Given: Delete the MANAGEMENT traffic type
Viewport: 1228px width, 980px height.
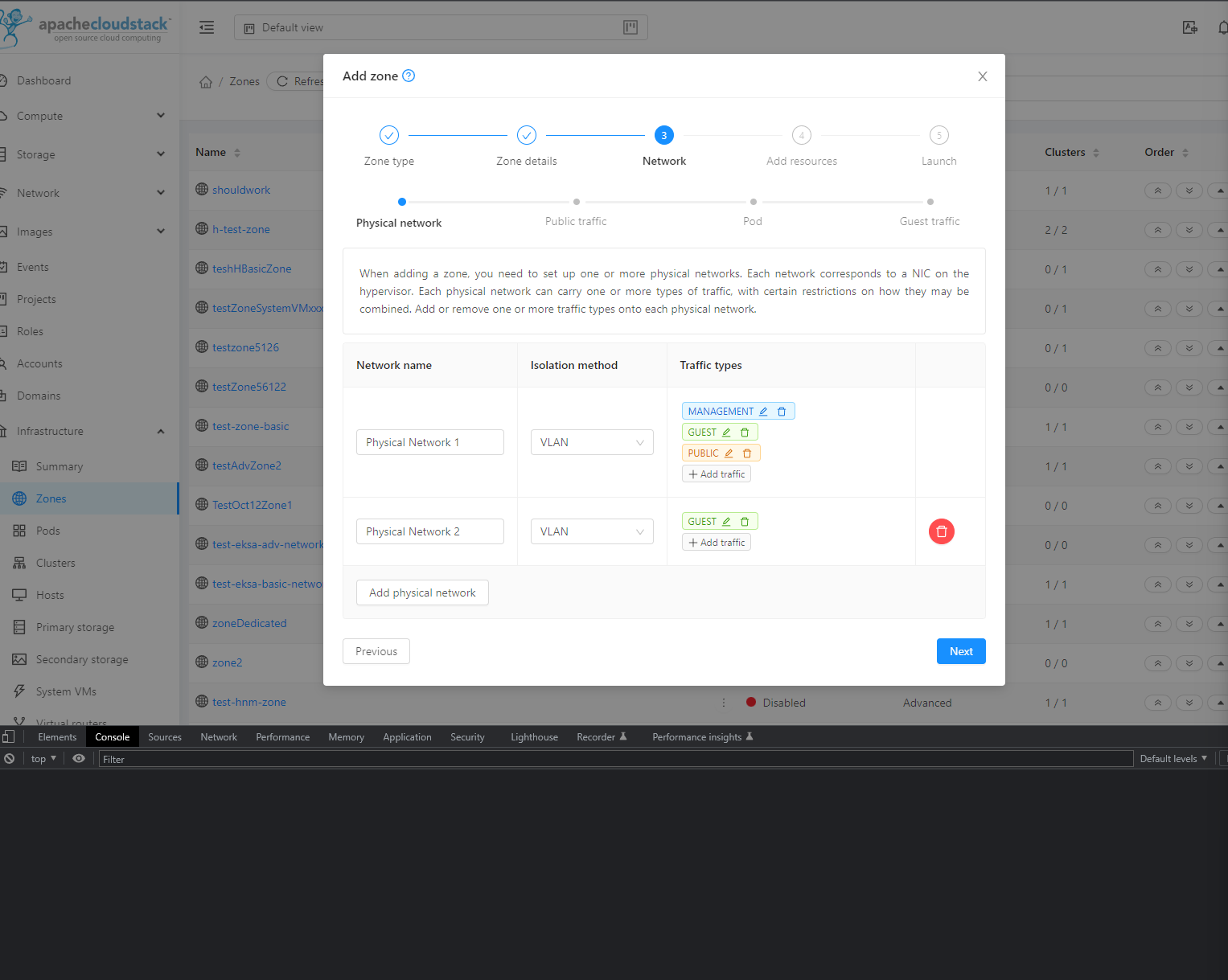Looking at the screenshot, I should [782, 412].
